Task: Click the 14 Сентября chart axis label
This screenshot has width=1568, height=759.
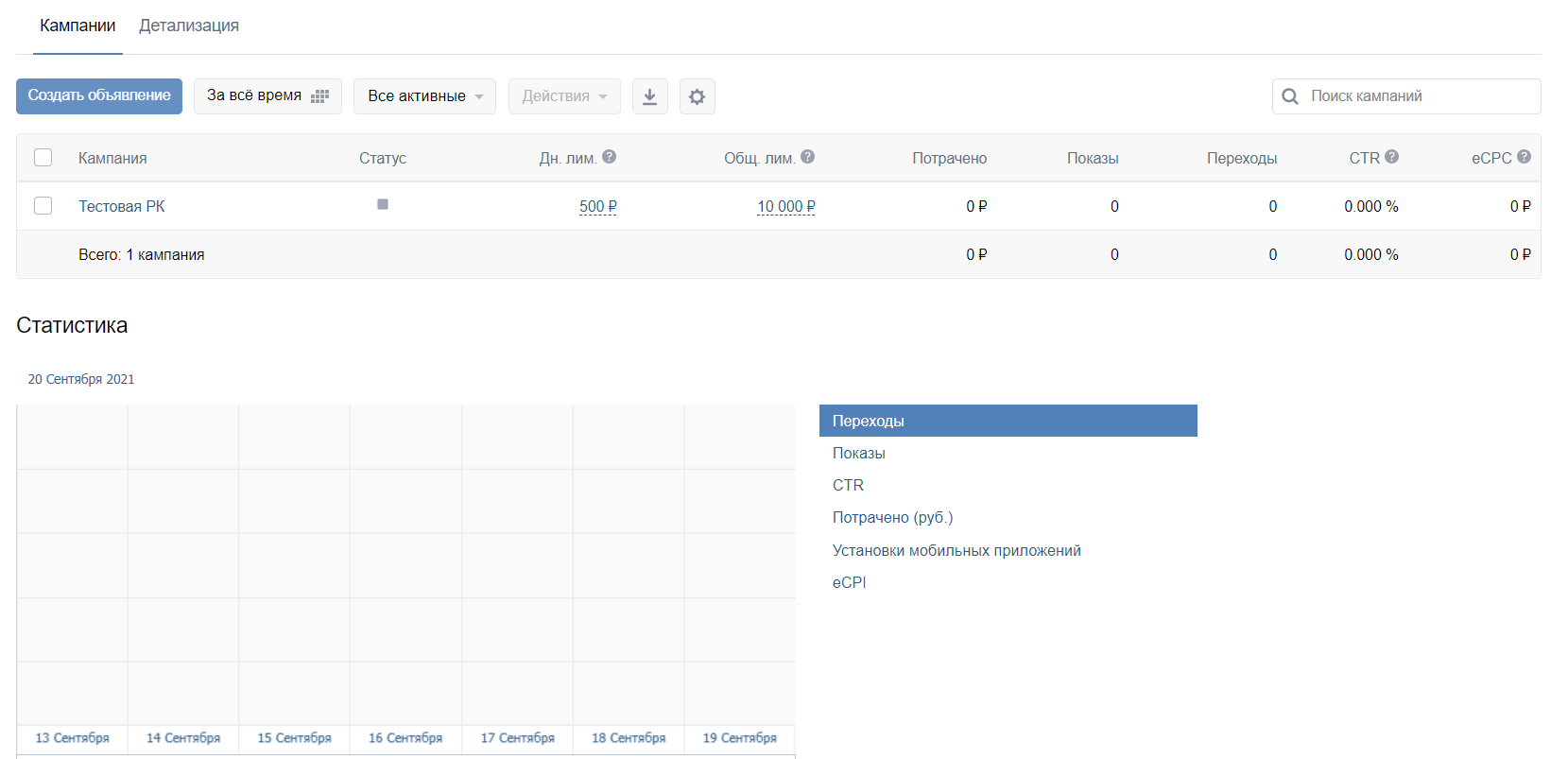Action: tap(183, 738)
